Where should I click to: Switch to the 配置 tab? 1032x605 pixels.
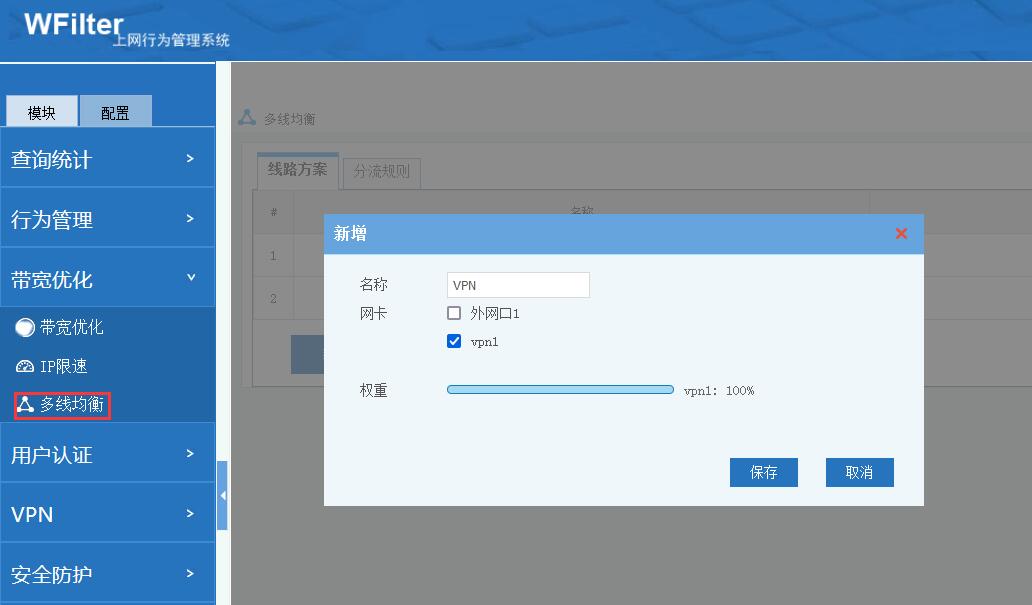(x=115, y=113)
